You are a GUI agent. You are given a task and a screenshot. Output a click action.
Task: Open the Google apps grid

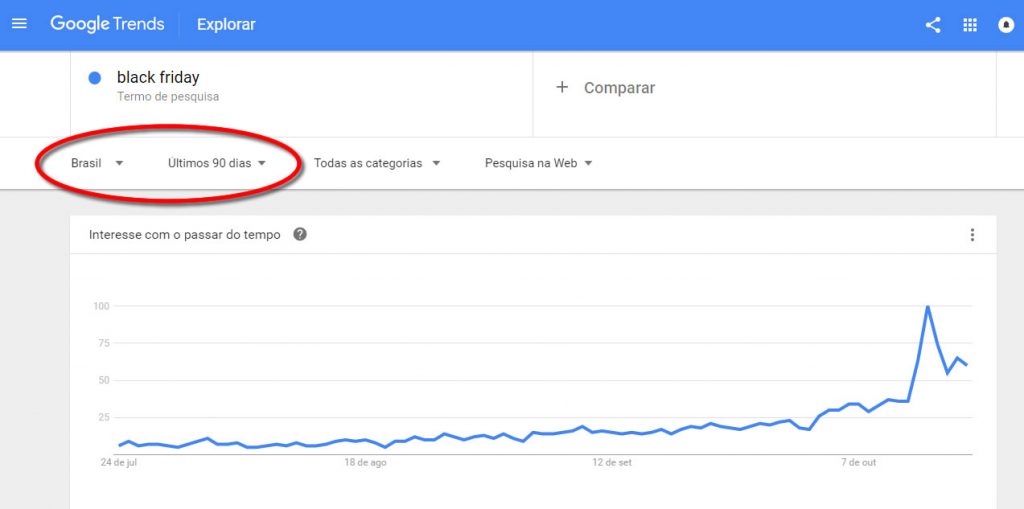[969, 25]
